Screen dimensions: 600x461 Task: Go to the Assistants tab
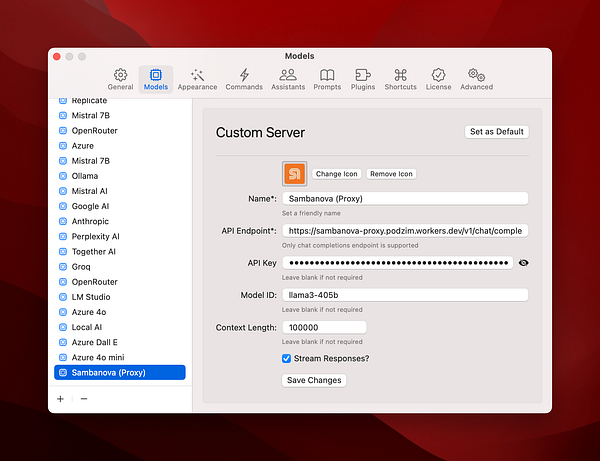coord(288,79)
